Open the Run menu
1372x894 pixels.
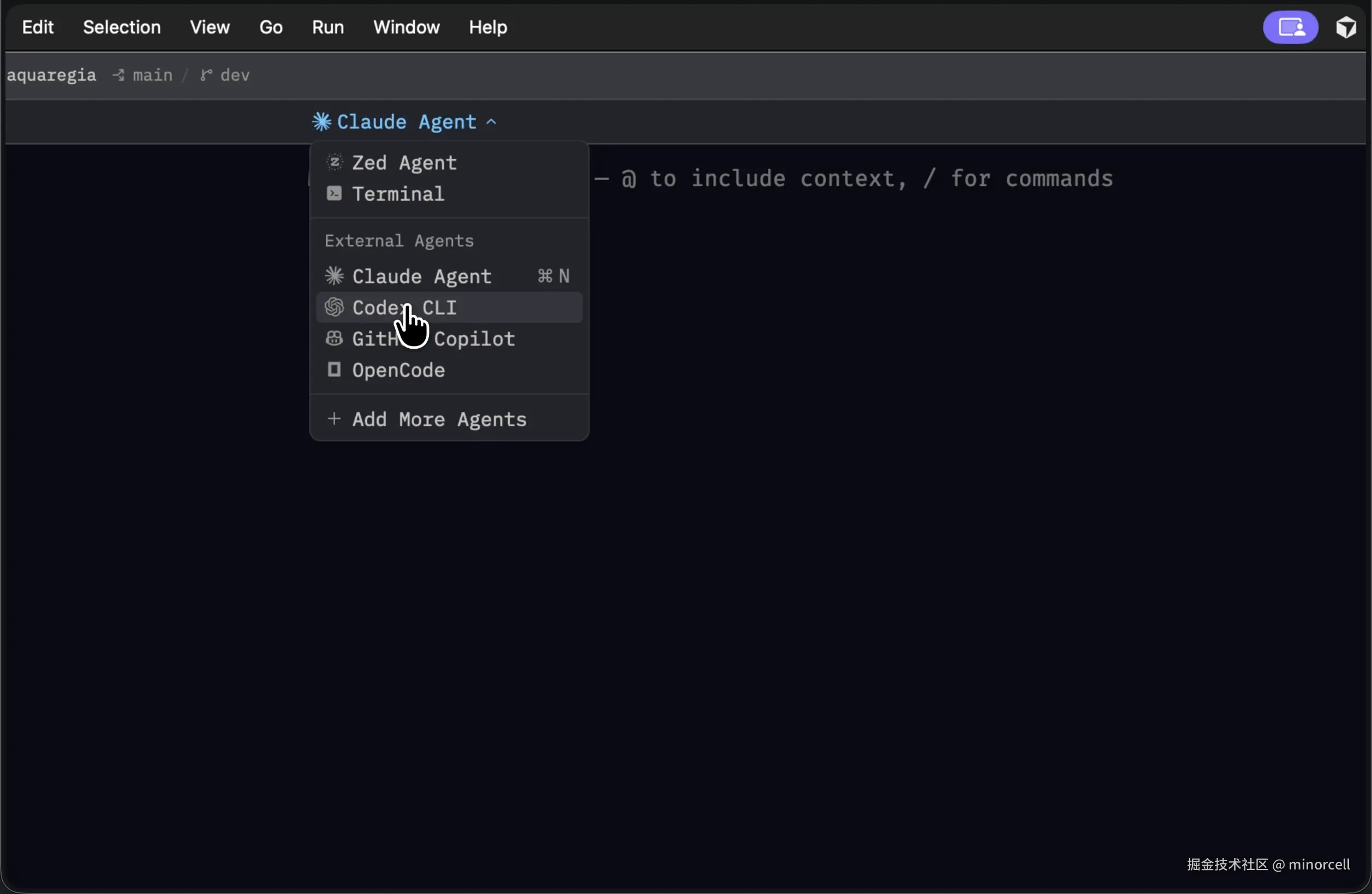(328, 27)
